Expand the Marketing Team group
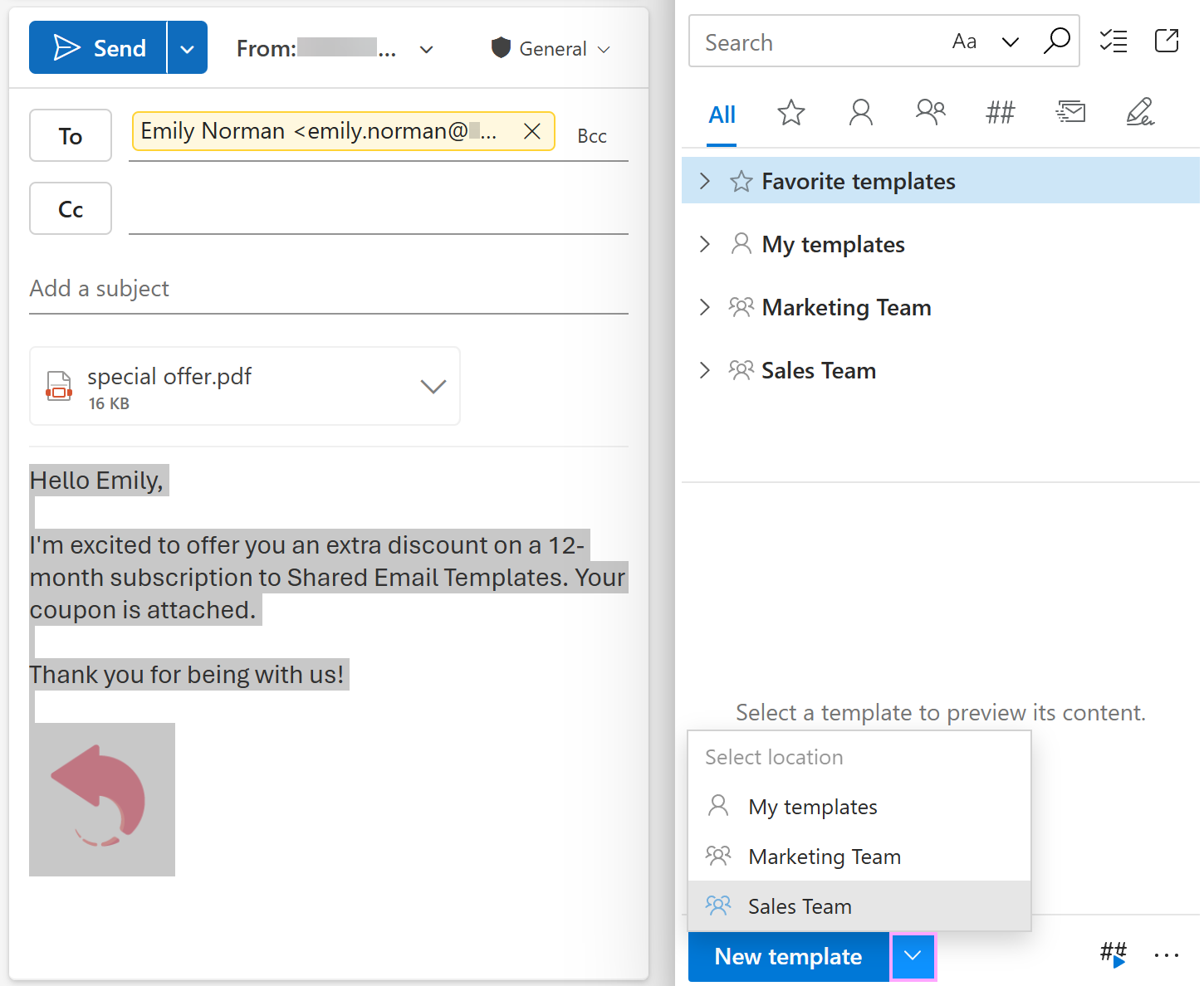1204x986 pixels. (705, 307)
